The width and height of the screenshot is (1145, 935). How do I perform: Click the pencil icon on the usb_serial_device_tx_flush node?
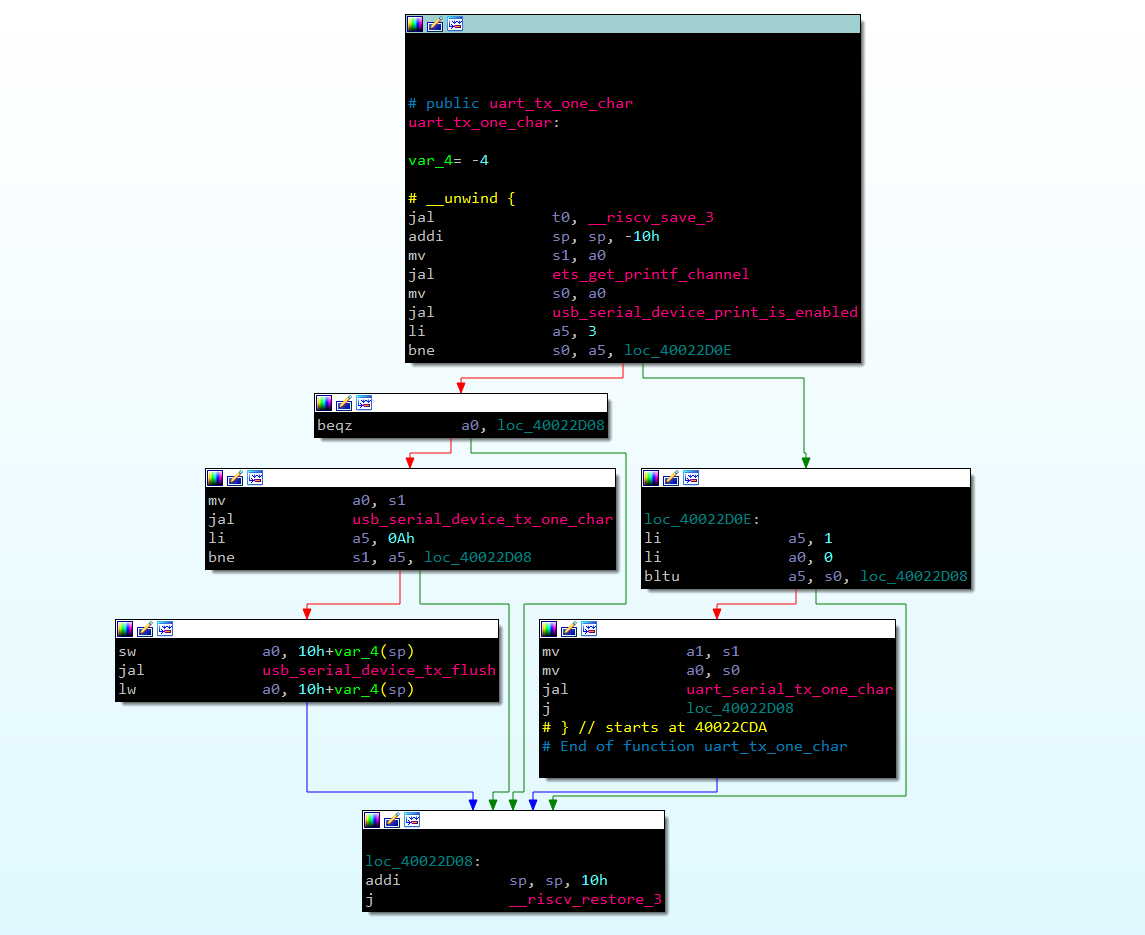[x=145, y=629]
